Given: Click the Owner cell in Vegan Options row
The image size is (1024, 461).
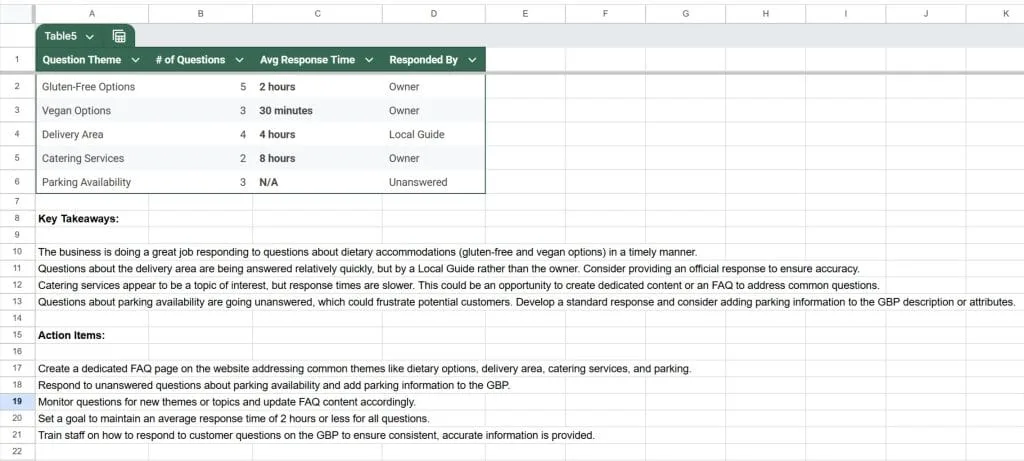Looking at the screenshot, I should click(x=434, y=111).
